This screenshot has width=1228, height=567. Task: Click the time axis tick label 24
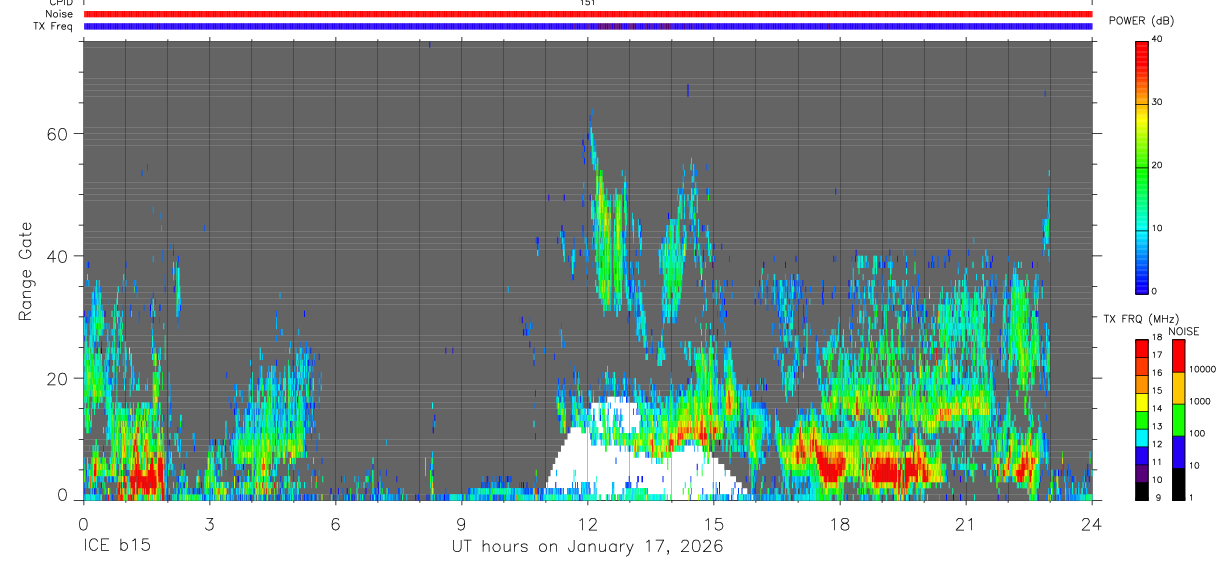click(1092, 525)
